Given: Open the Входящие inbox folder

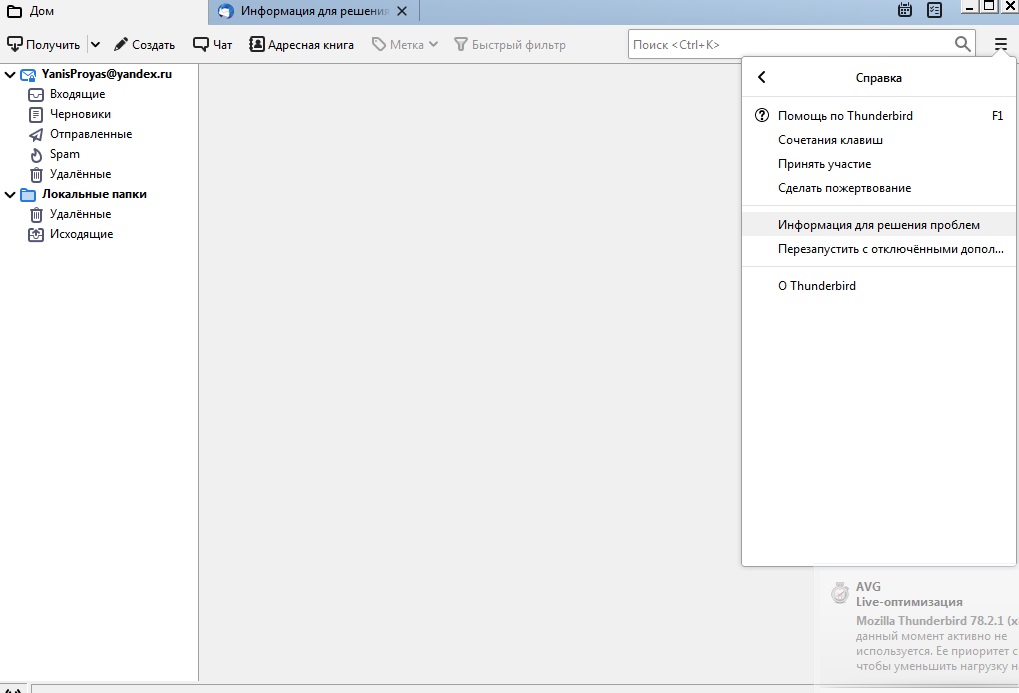Looking at the screenshot, I should tap(77, 94).
